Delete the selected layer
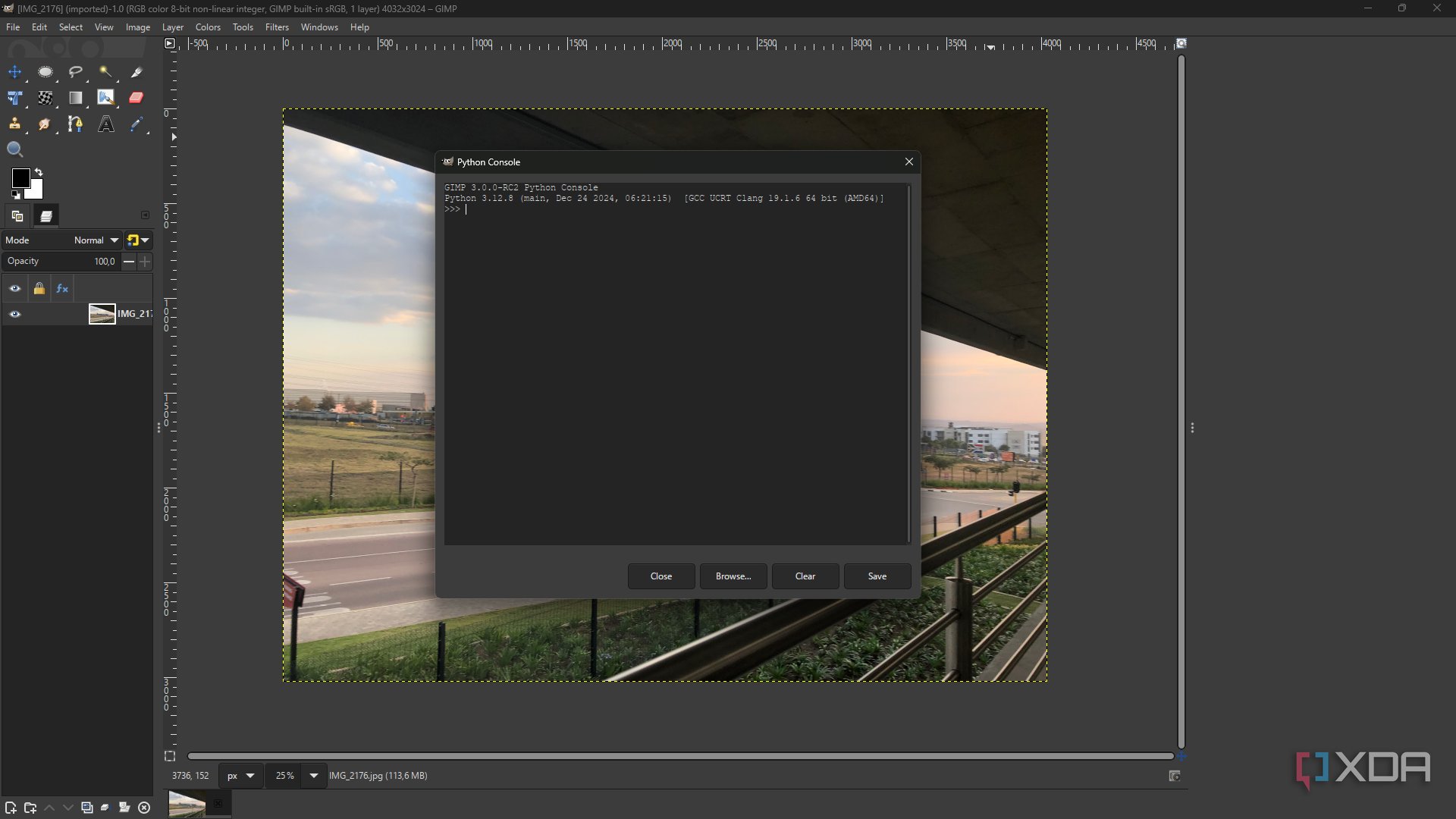This screenshot has width=1456, height=819. coord(144,808)
